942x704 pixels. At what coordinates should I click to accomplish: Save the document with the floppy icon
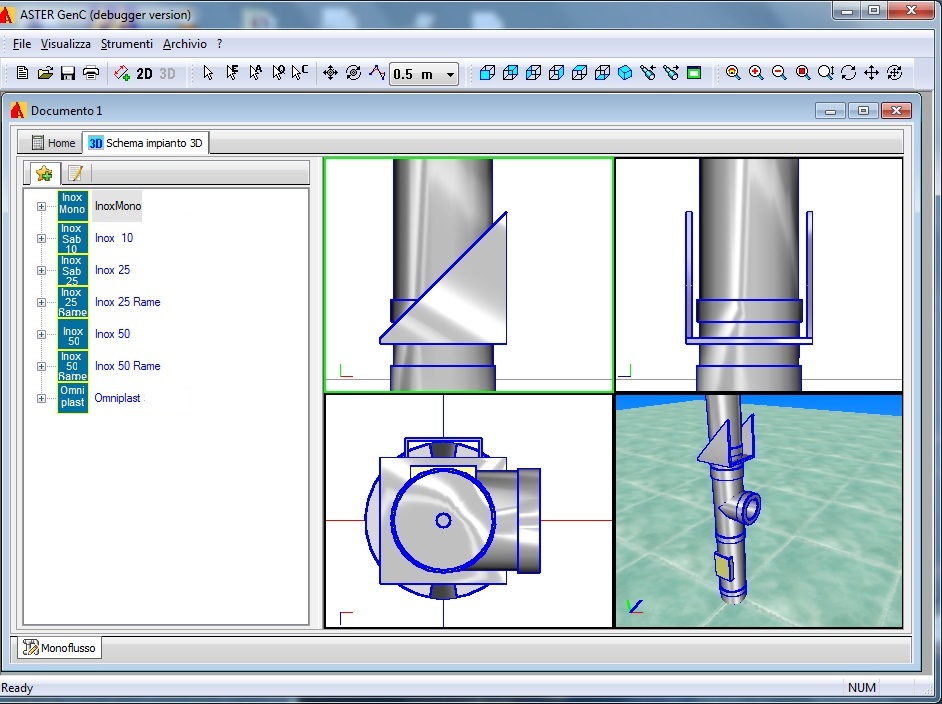click(x=68, y=73)
